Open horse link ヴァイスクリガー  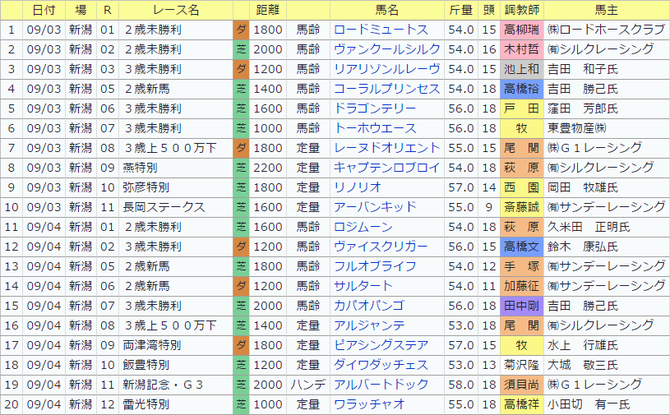pyautogui.click(x=381, y=247)
